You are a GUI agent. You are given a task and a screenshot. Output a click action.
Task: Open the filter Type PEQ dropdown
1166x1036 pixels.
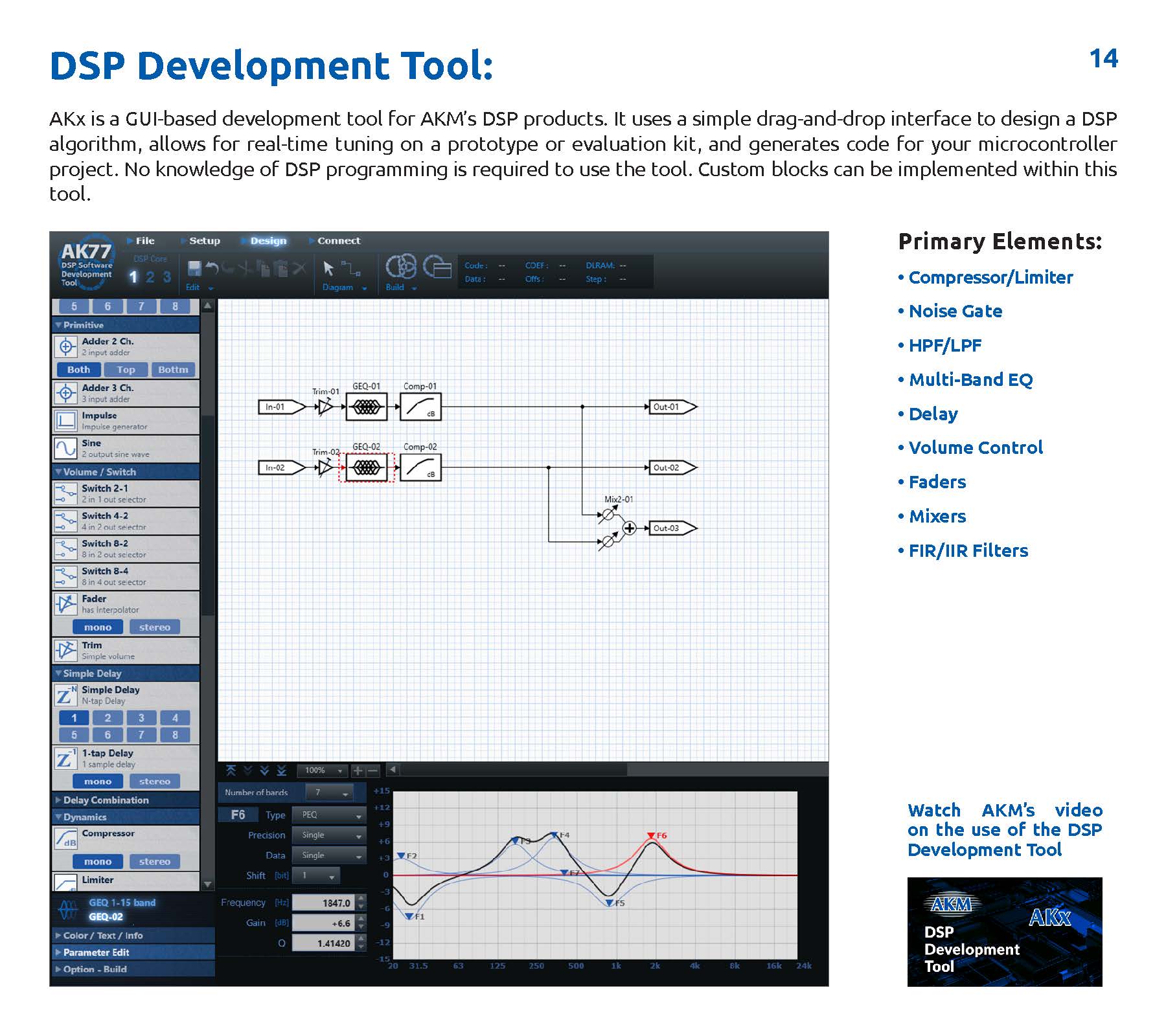329,815
